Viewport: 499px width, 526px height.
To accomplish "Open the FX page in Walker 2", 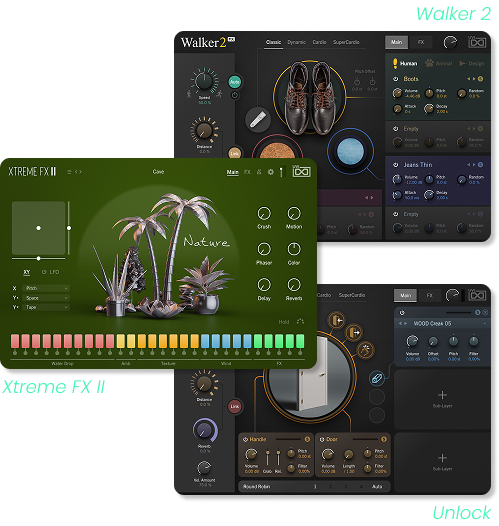I will 421,42.
